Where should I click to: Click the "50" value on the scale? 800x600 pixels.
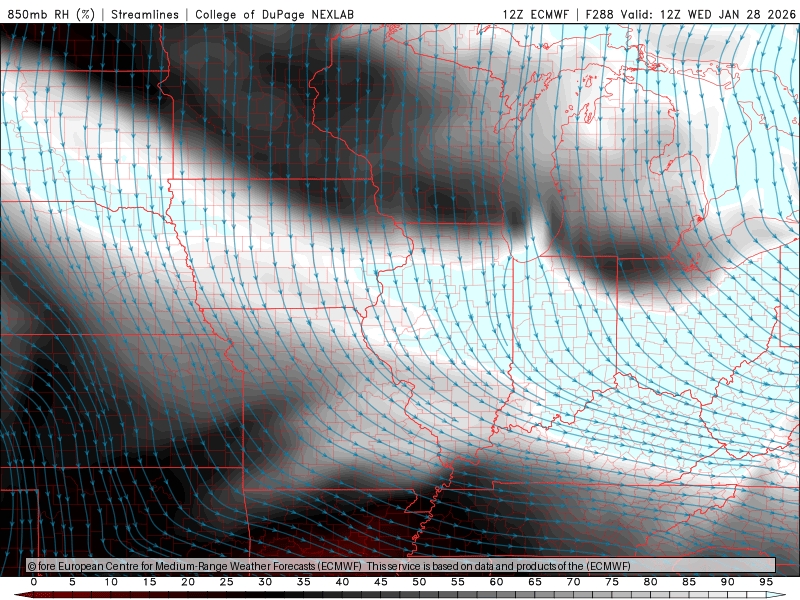419,582
